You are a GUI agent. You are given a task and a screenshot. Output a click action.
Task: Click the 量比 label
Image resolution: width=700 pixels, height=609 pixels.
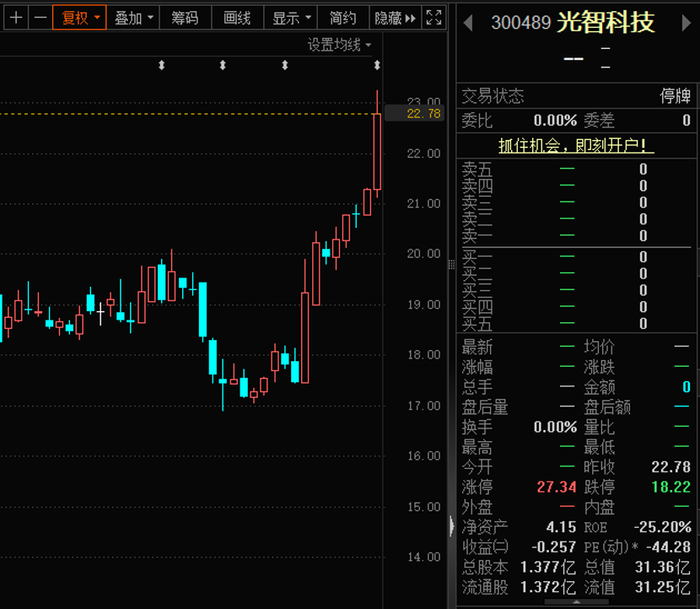tap(600, 427)
